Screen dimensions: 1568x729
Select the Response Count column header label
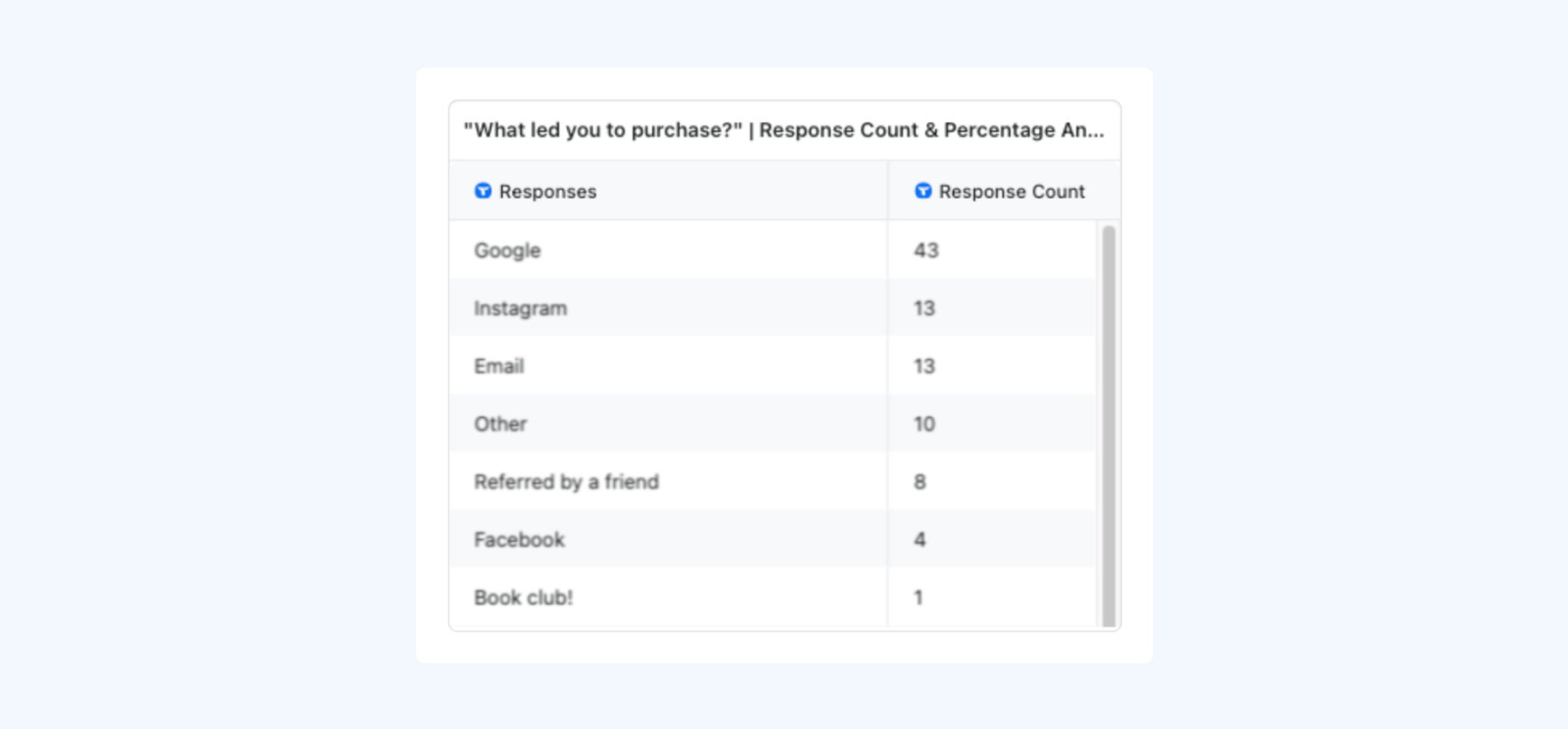coord(1011,192)
